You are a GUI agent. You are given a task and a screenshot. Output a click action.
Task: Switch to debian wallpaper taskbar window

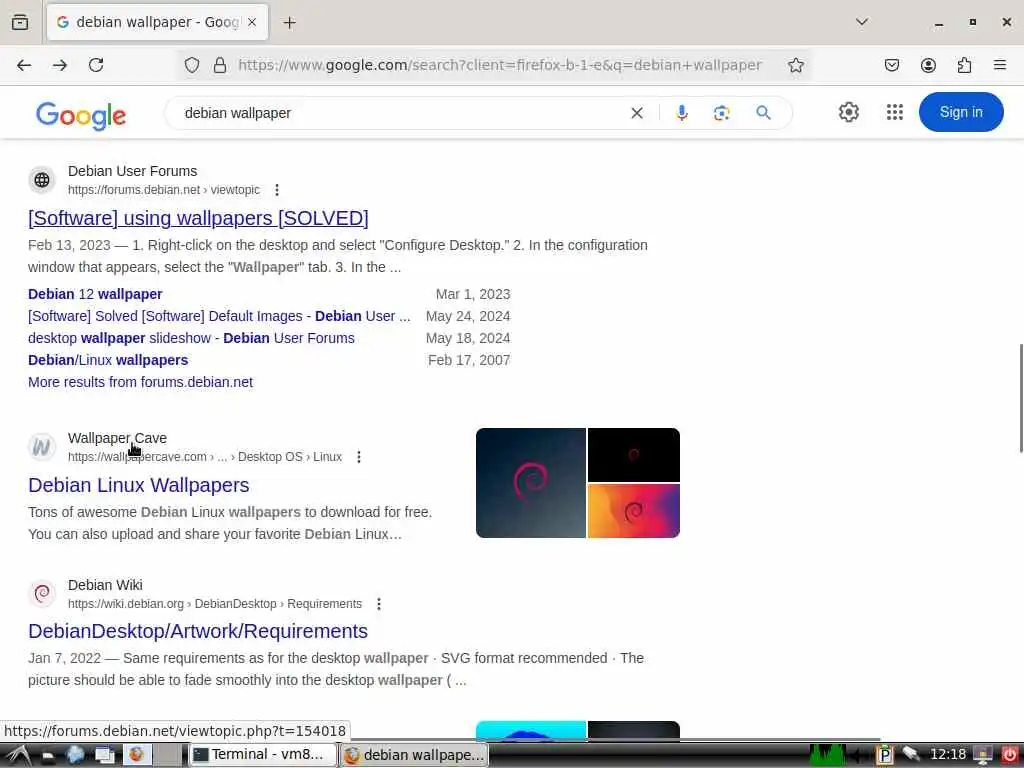414,755
